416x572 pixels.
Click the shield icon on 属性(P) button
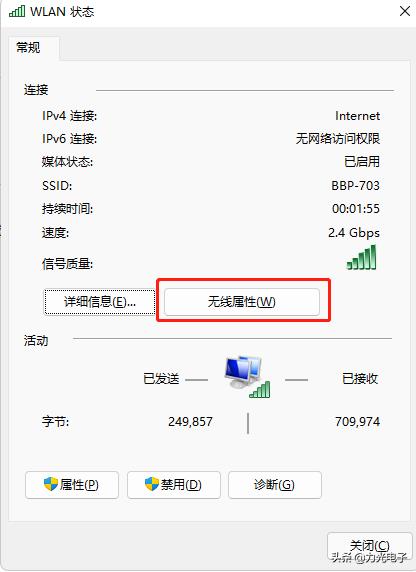[x=51, y=484]
